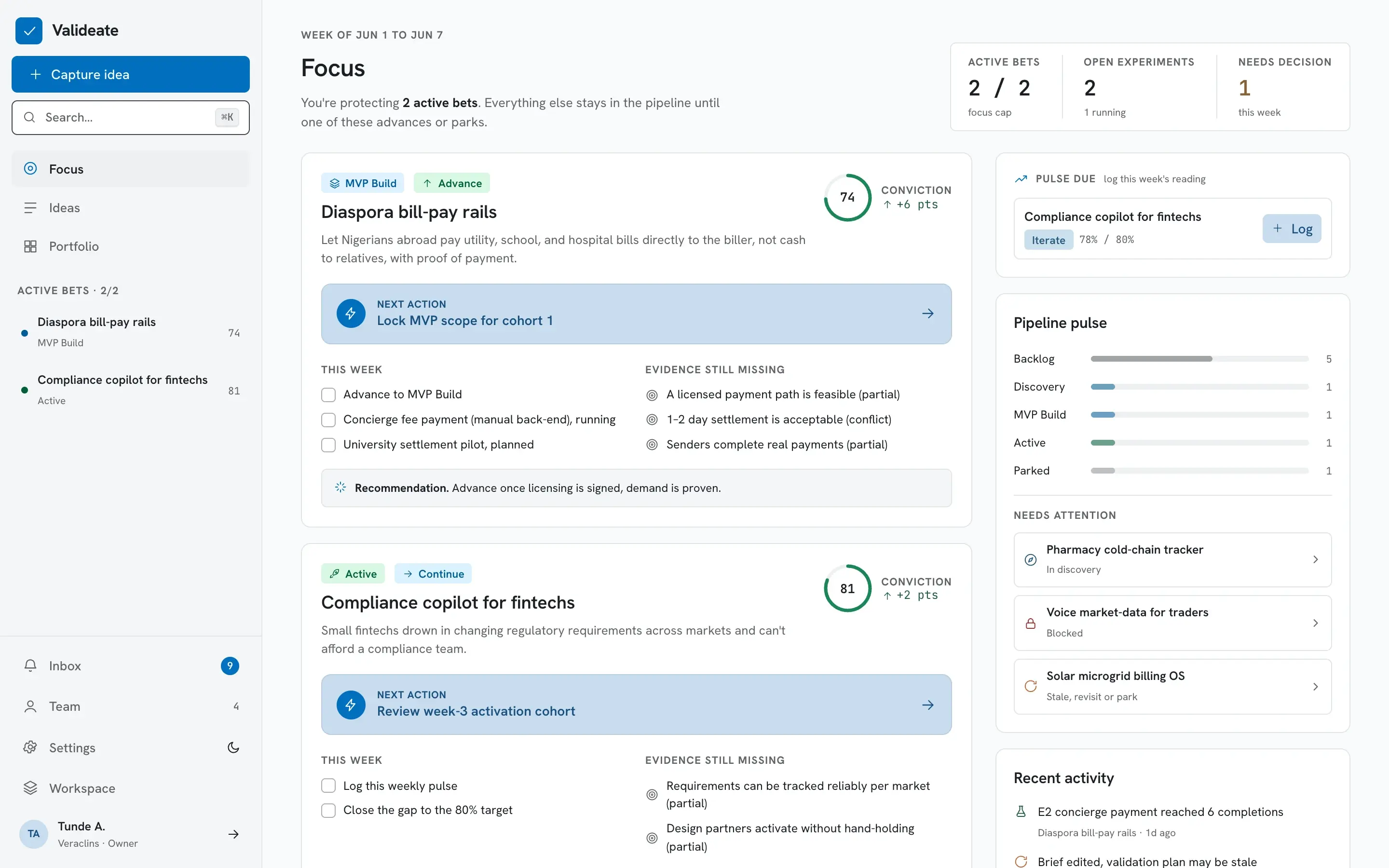Click refresh icon on Solar microgrid billing OS
The height and width of the screenshot is (868, 1389).
click(1031, 686)
